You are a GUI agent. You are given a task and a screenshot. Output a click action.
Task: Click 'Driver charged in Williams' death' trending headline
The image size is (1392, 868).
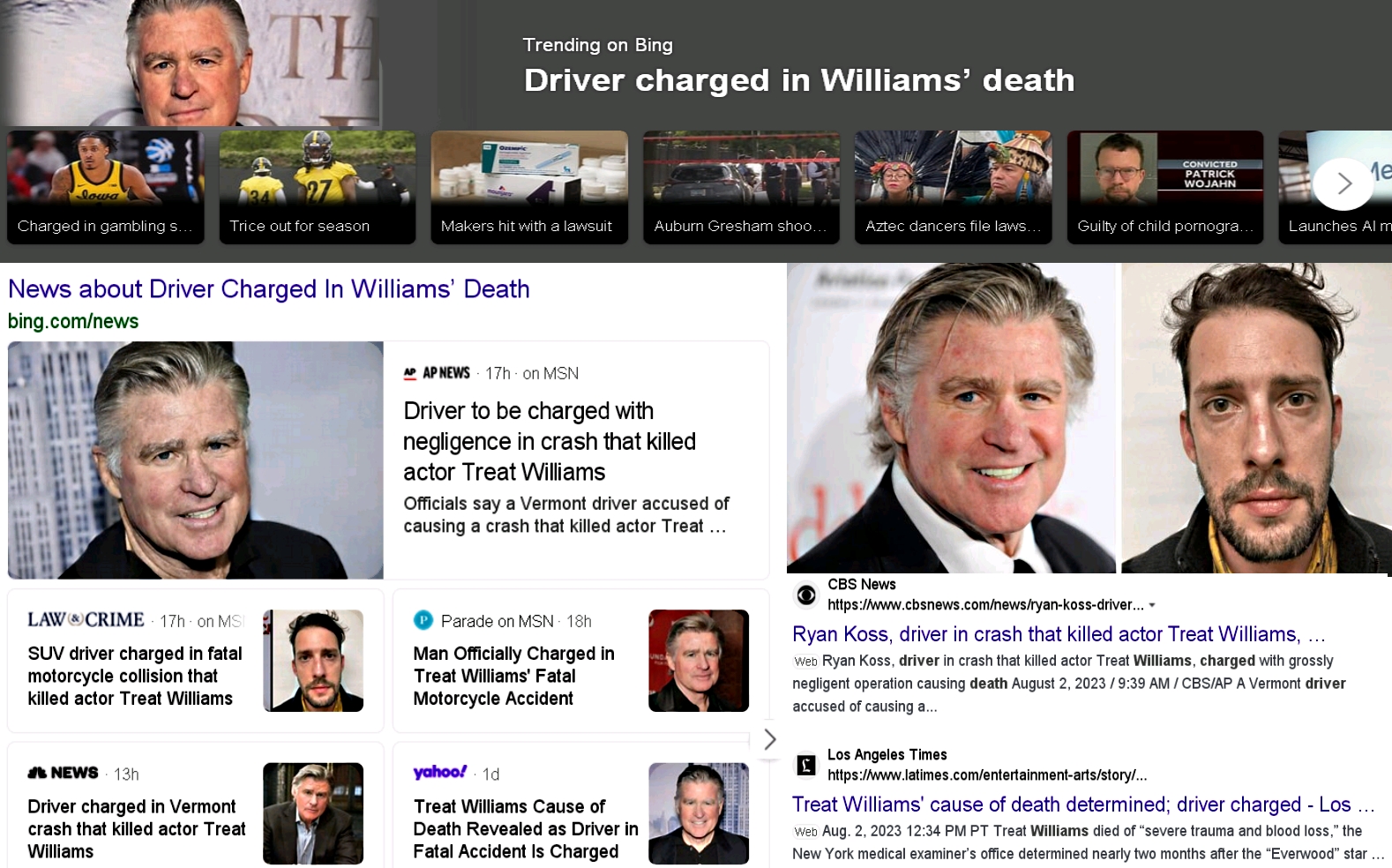pyautogui.click(x=799, y=80)
